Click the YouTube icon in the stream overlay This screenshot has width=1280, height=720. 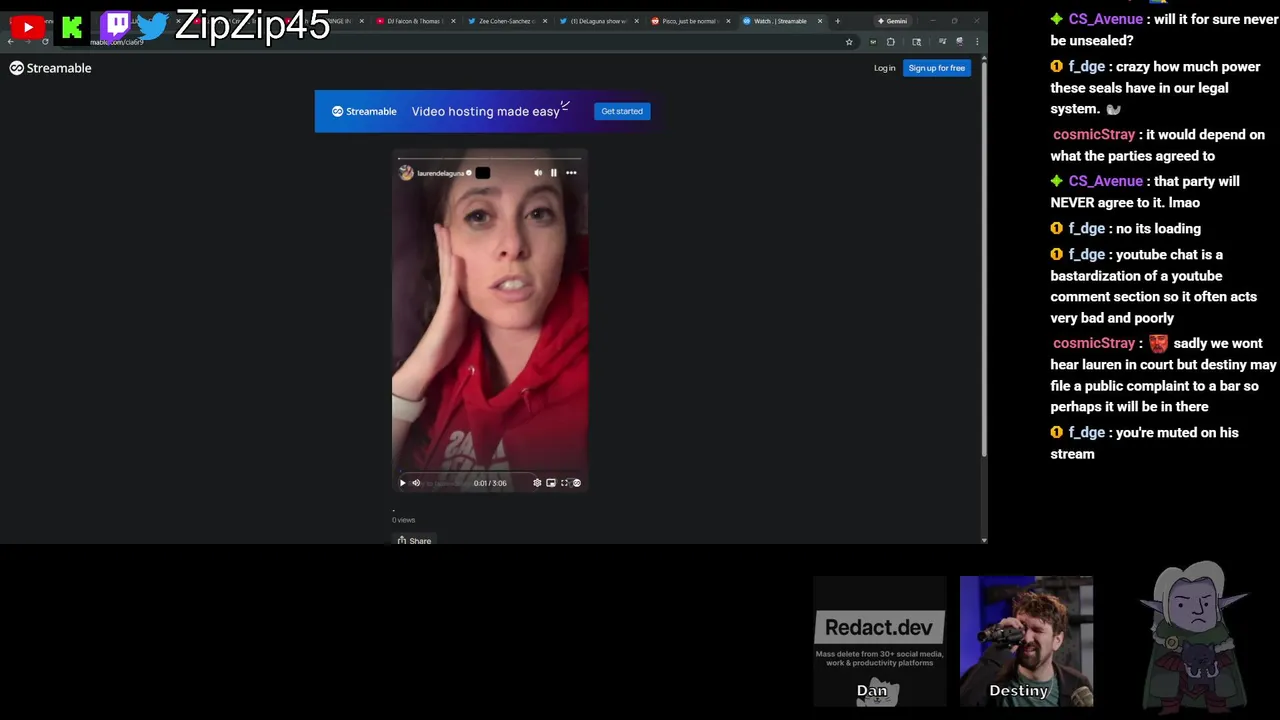pos(27,28)
